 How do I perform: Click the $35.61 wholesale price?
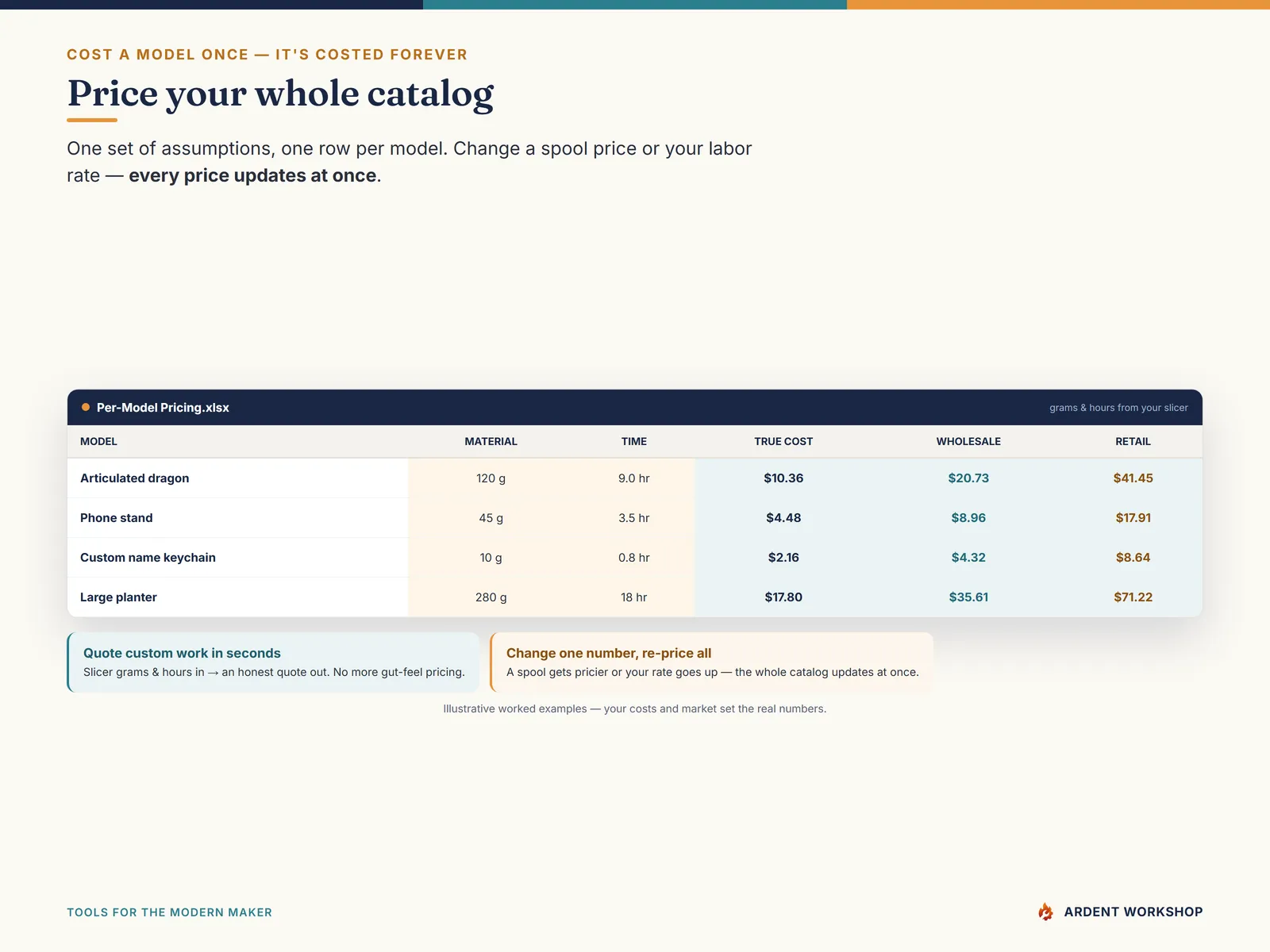pyautogui.click(x=968, y=597)
